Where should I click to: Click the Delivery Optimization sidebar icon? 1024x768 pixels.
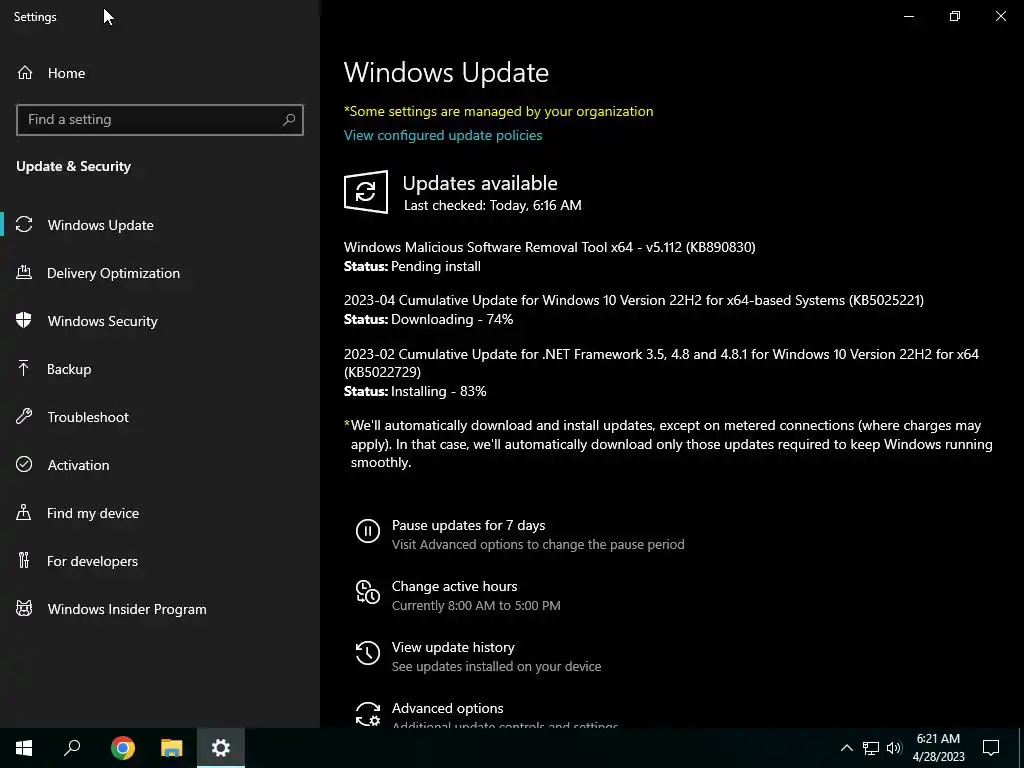[x=24, y=273]
